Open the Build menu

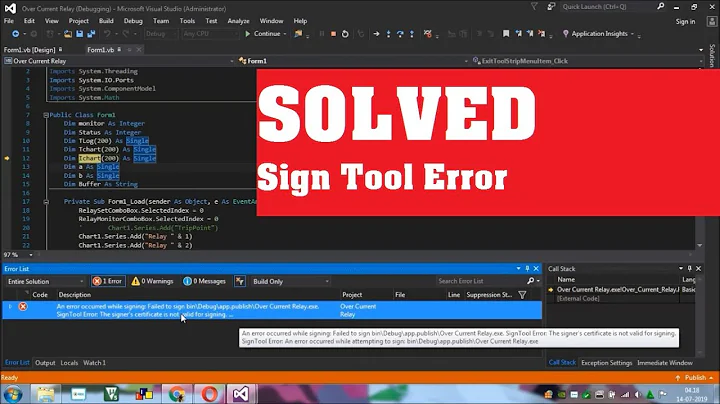click(x=106, y=21)
